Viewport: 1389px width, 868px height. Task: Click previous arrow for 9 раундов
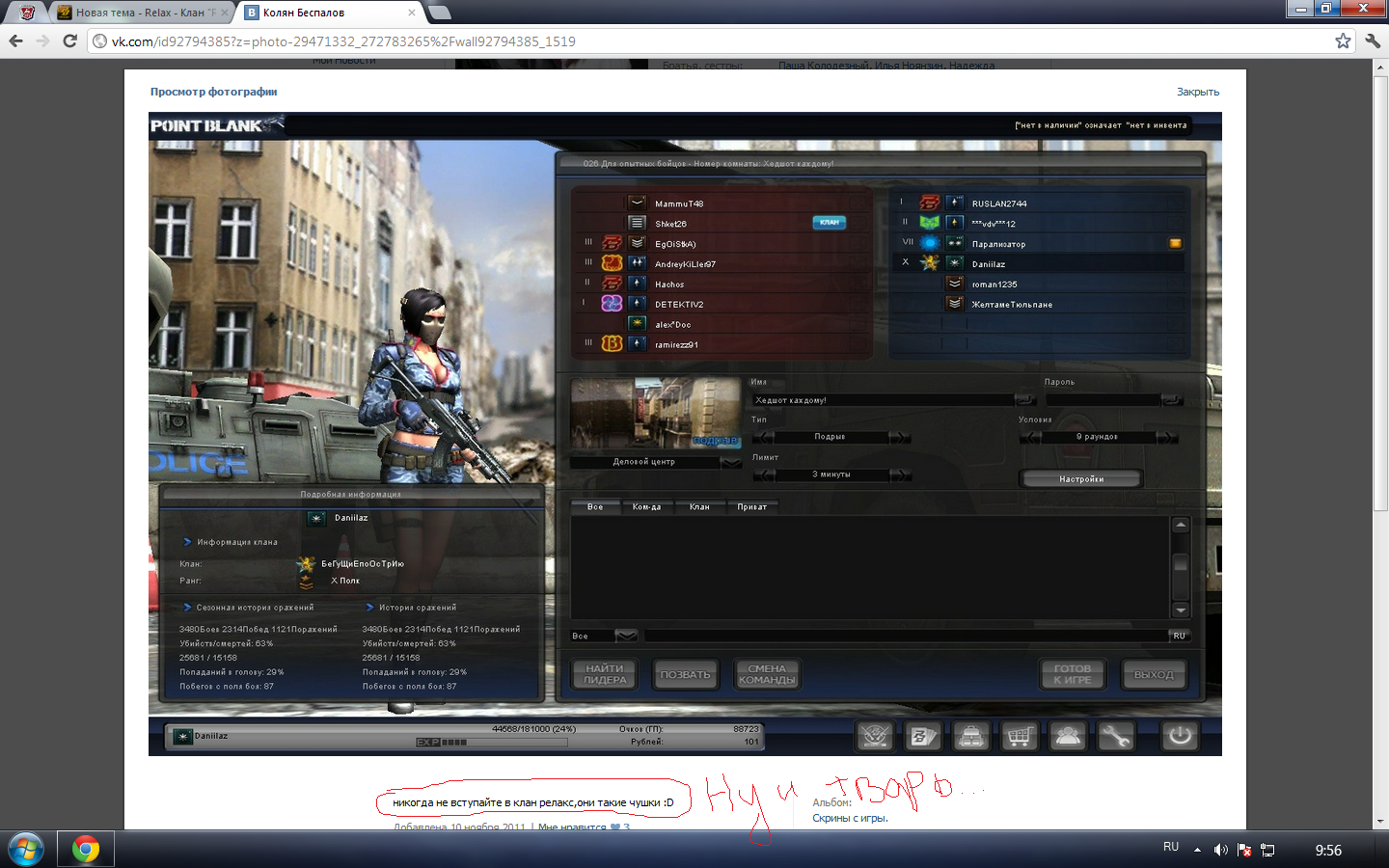[1031, 437]
